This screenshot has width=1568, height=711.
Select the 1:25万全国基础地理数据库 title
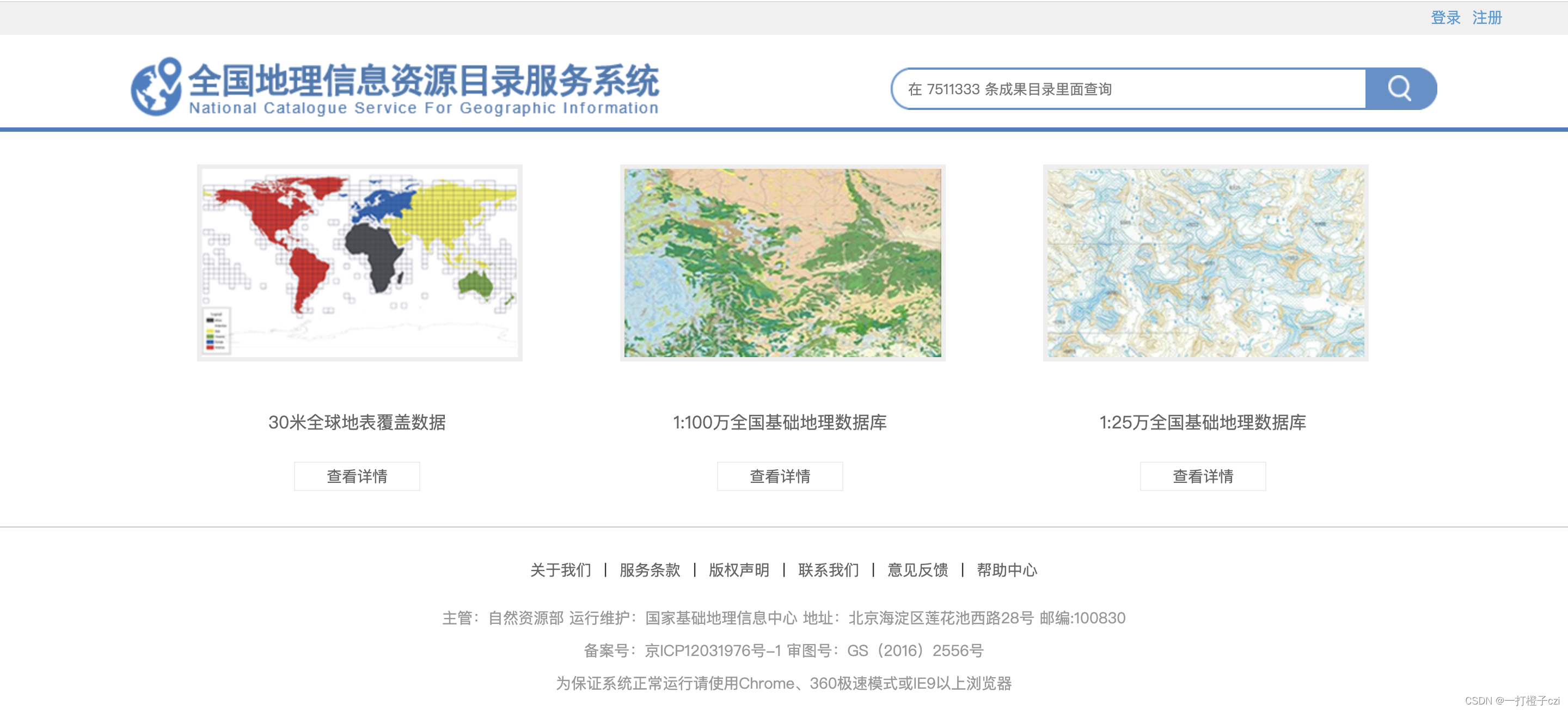(x=1203, y=422)
